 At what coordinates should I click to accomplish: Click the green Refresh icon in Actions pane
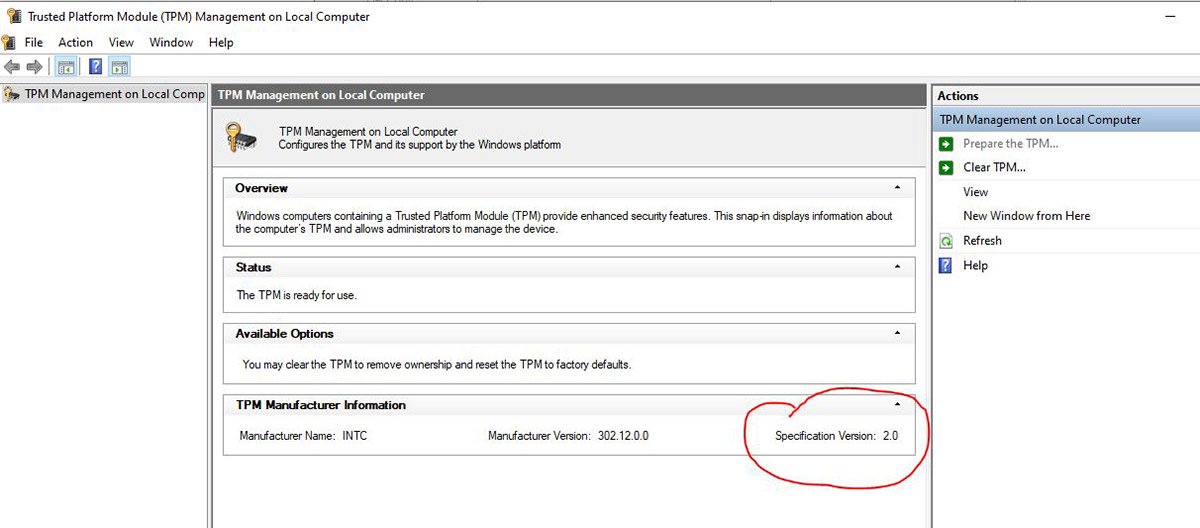pyautogui.click(x=946, y=241)
